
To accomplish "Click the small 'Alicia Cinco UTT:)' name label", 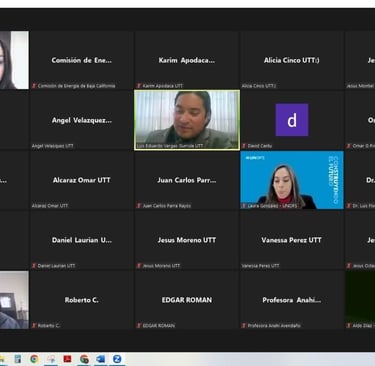I will pyautogui.click(x=259, y=86).
